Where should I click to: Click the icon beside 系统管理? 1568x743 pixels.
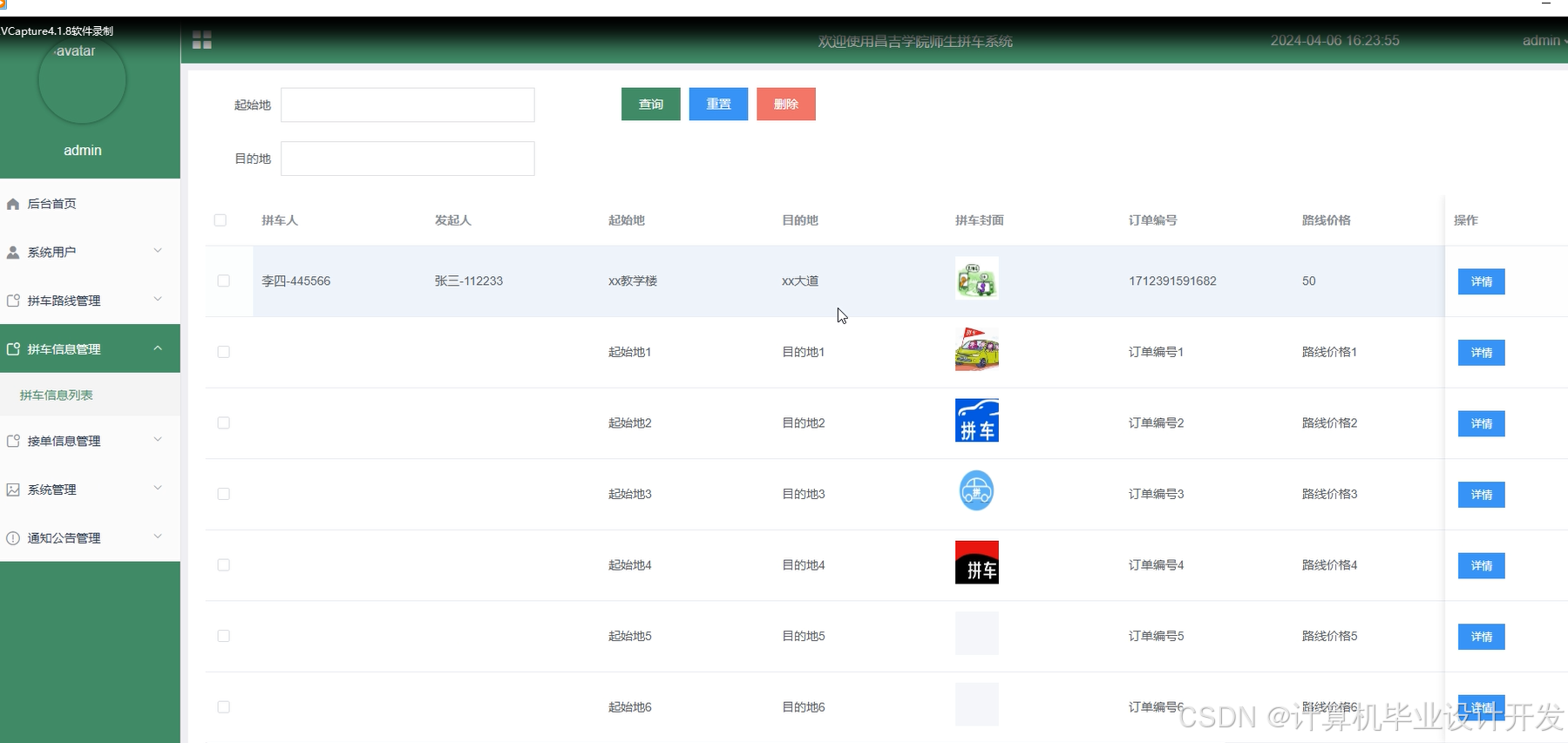tap(13, 490)
